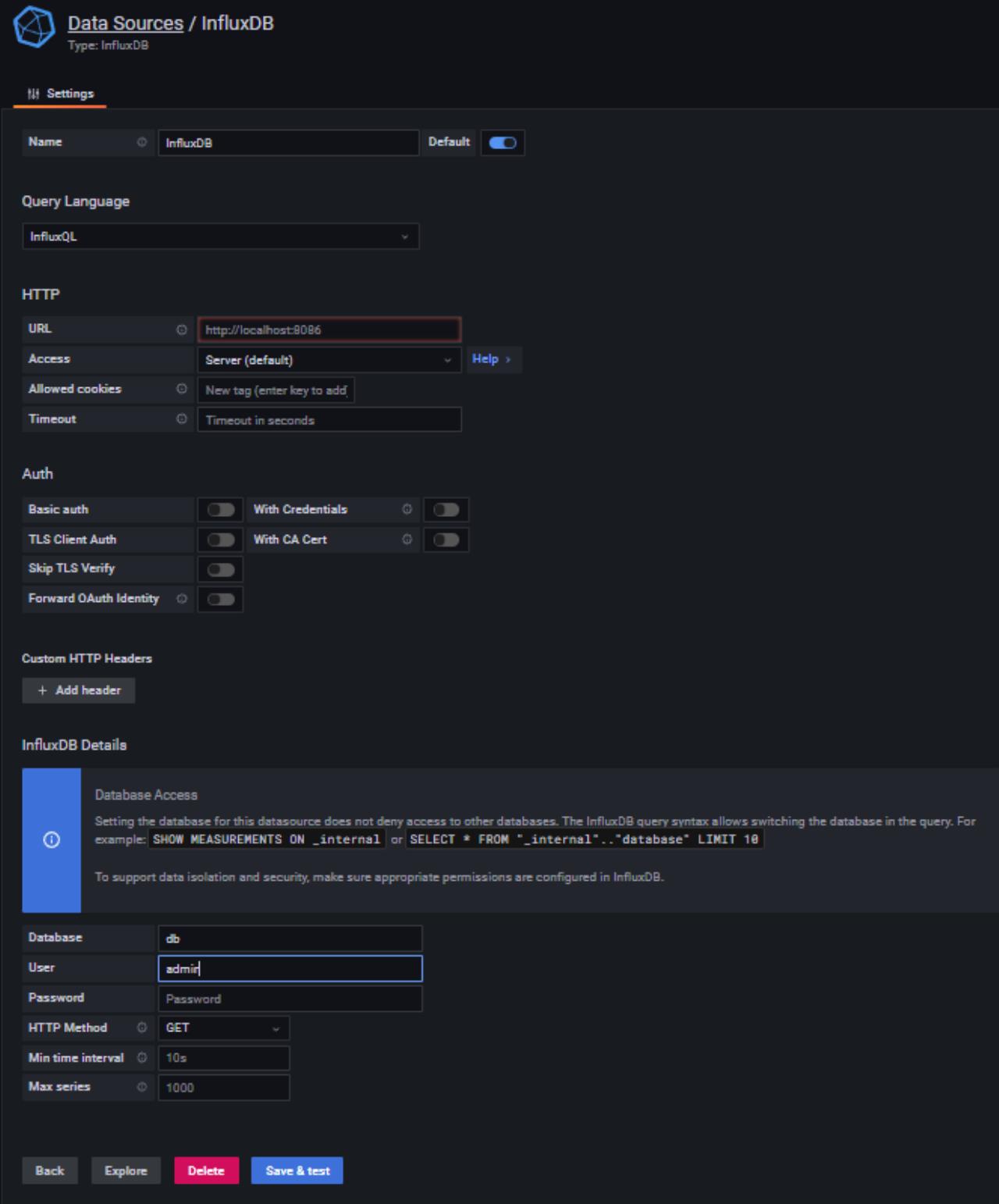Click the info icon next to URL

pyautogui.click(x=182, y=329)
